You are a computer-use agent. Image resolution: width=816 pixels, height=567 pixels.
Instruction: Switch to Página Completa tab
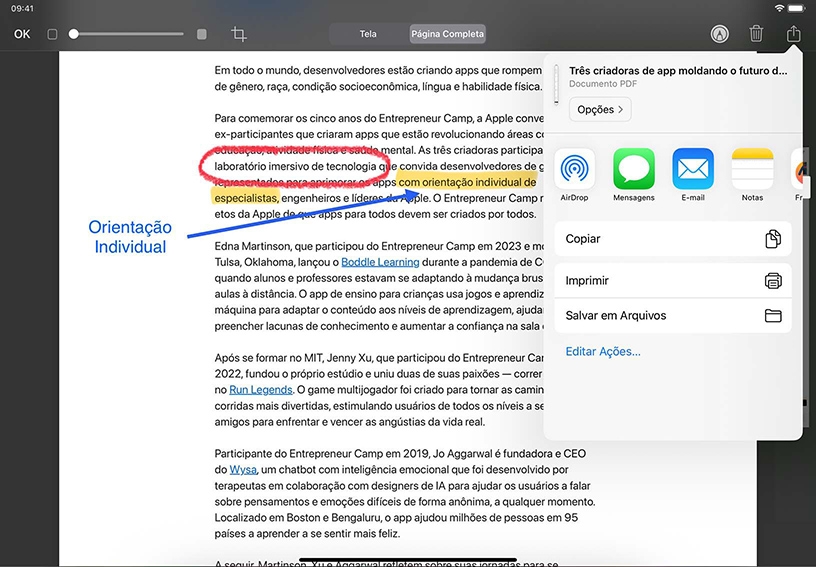(x=448, y=34)
